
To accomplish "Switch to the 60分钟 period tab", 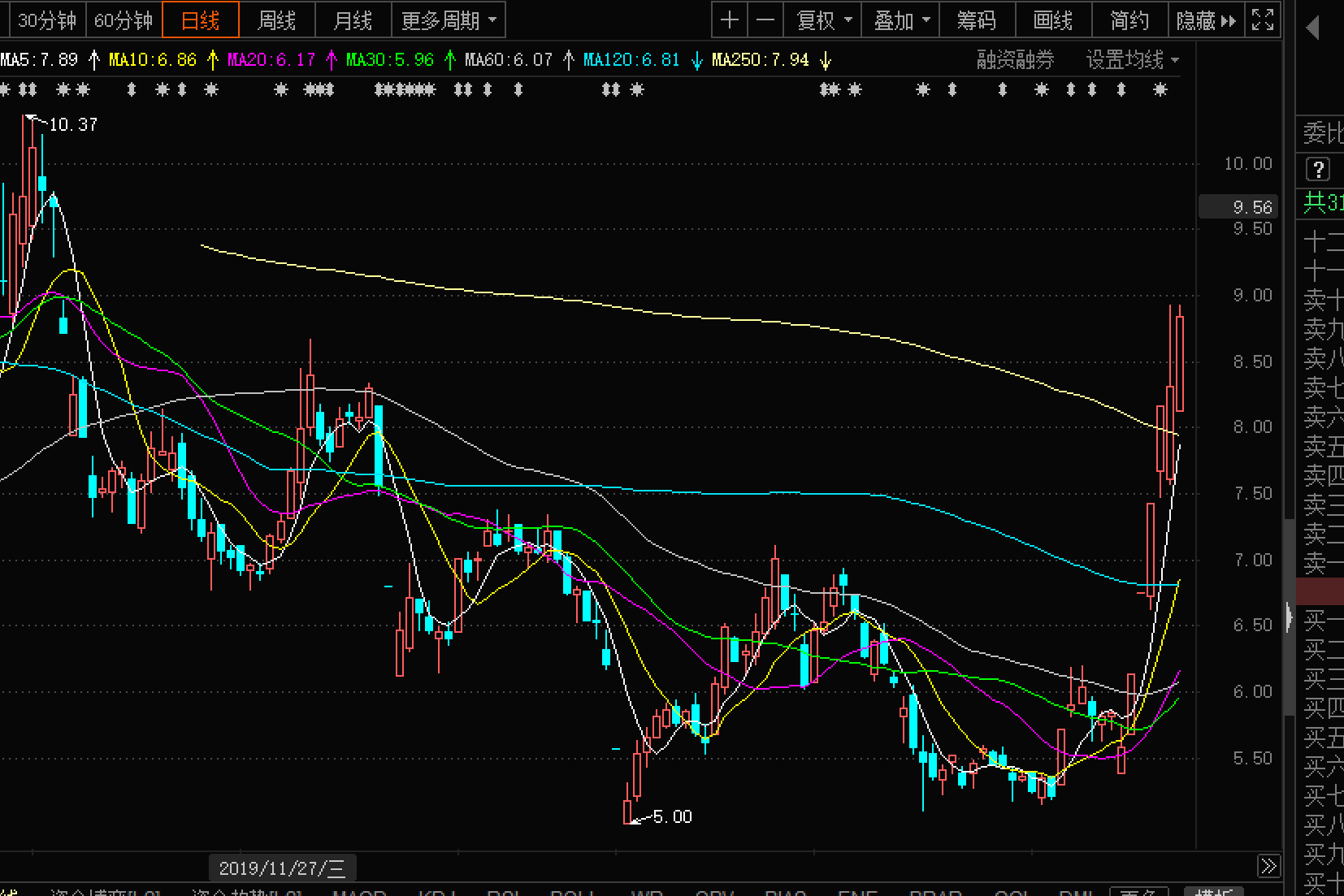I will point(124,20).
